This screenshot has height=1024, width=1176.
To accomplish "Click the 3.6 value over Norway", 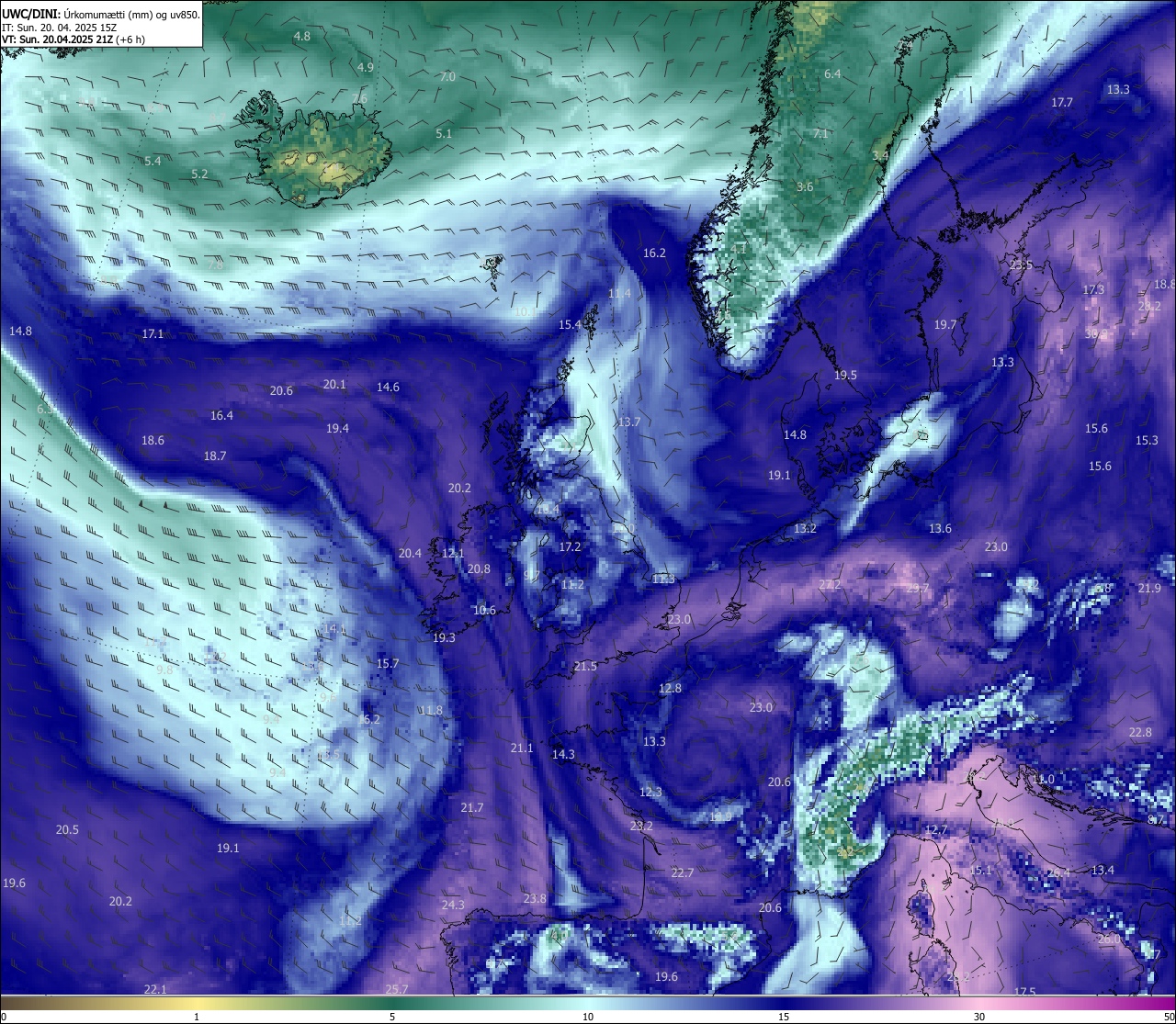I will (805, 186).
